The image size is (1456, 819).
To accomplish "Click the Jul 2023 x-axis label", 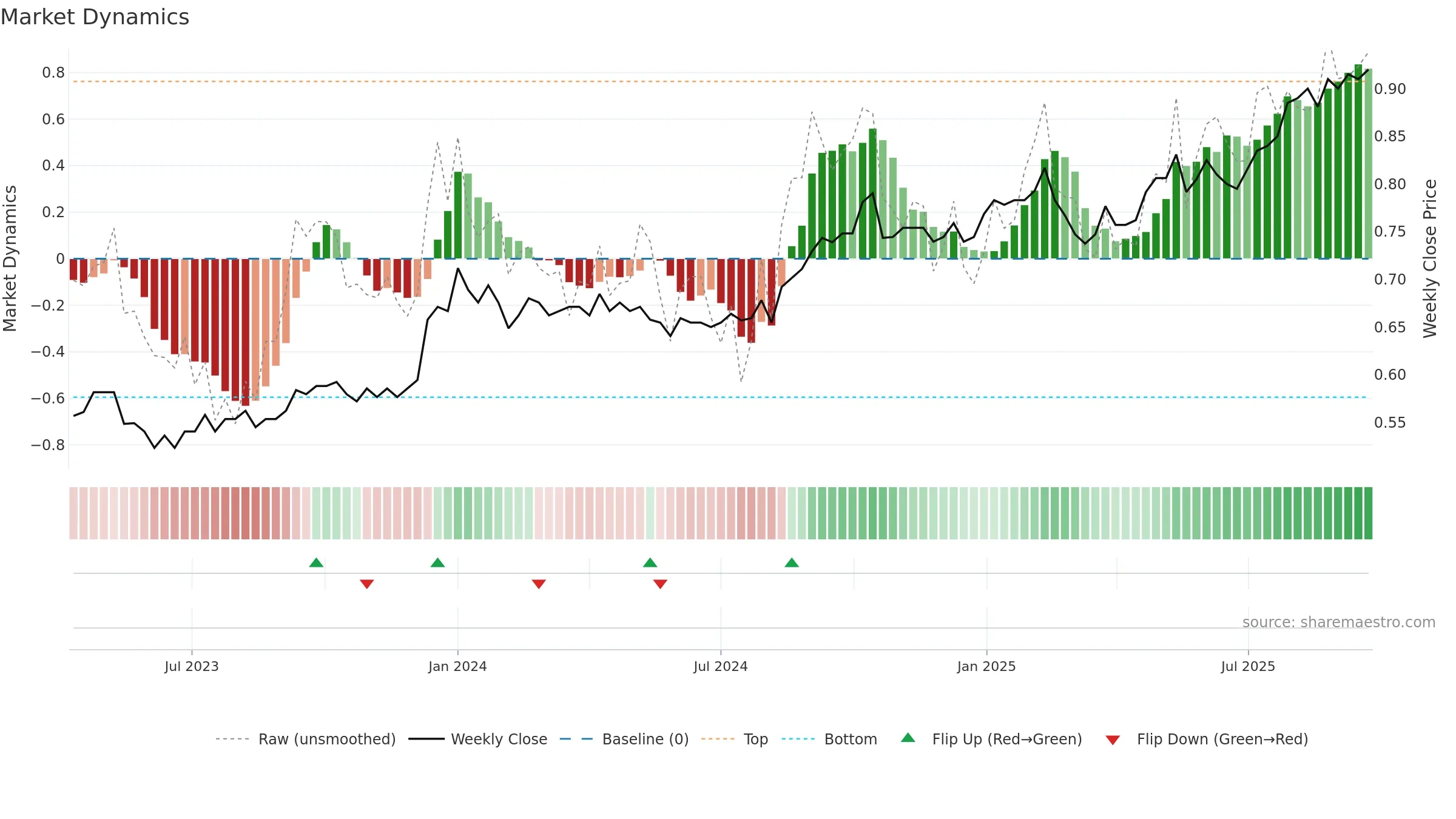I will point(192,666).
